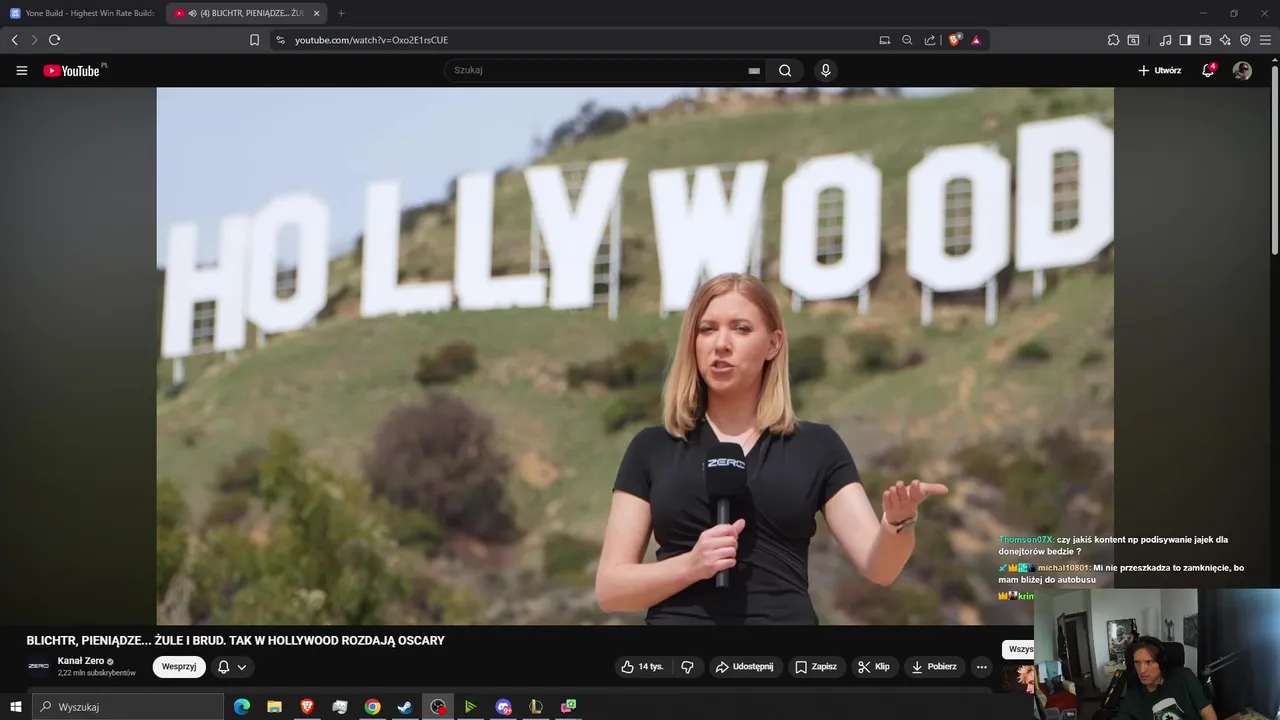Click the Wesprzyj join button
Image resolution: width=1280 pixels, height=720 pixels.
pos(179,667)
